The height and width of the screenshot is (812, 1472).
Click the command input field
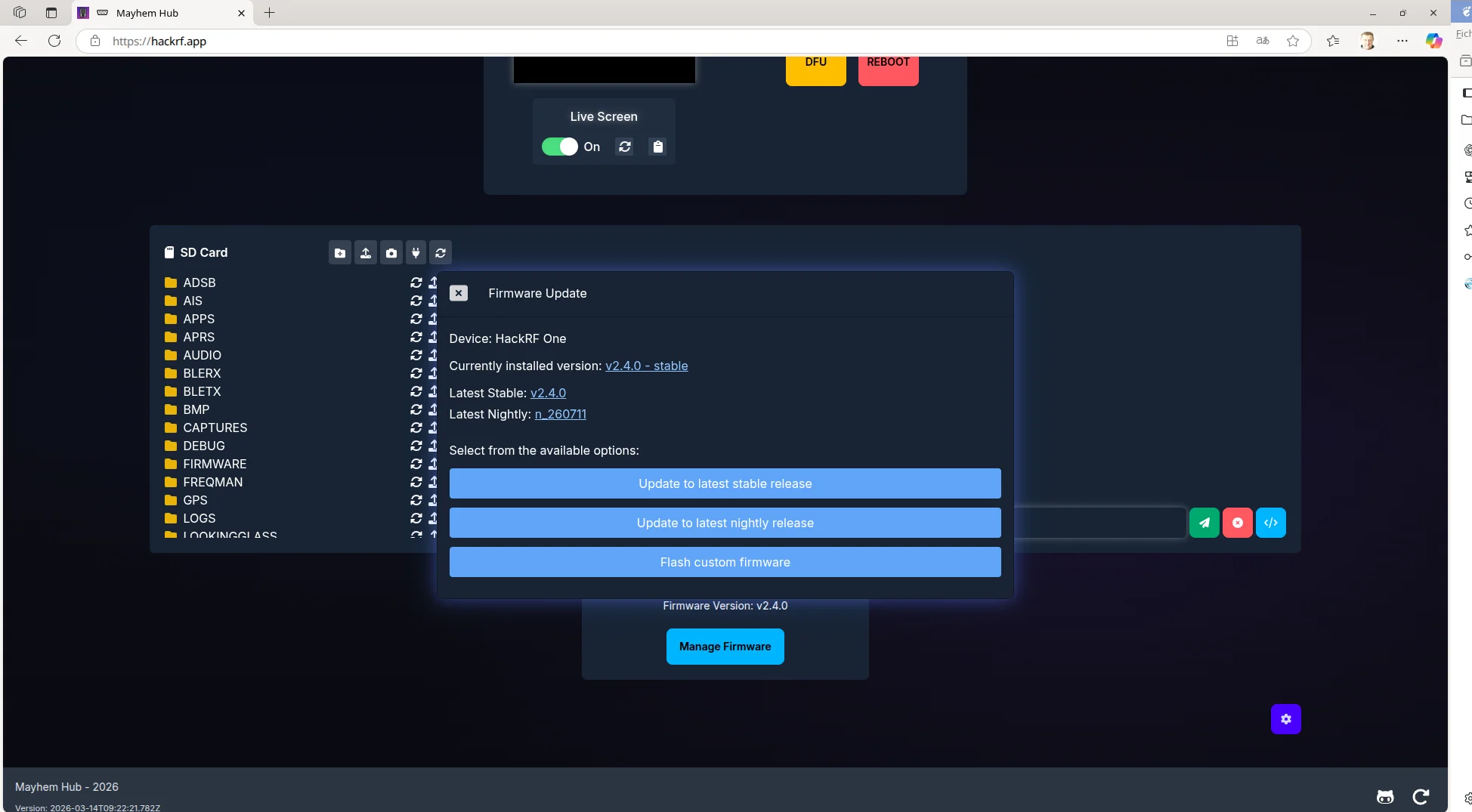click(x=1099, y=523)
